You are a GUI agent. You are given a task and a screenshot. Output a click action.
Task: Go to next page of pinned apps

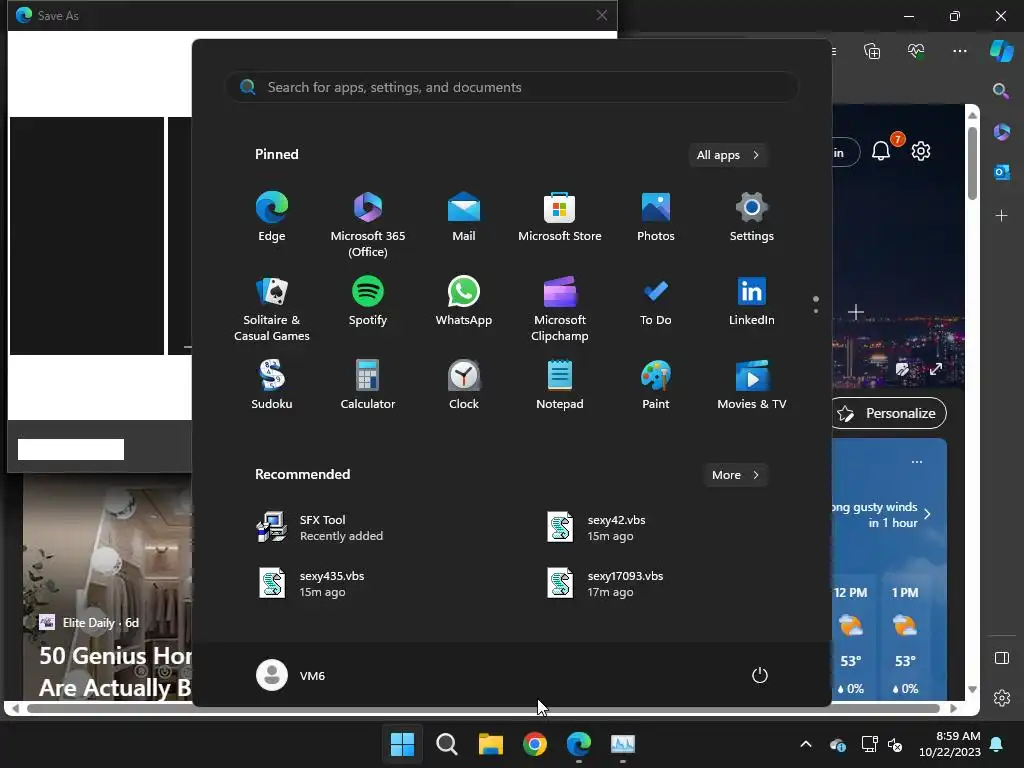[816, 311]
